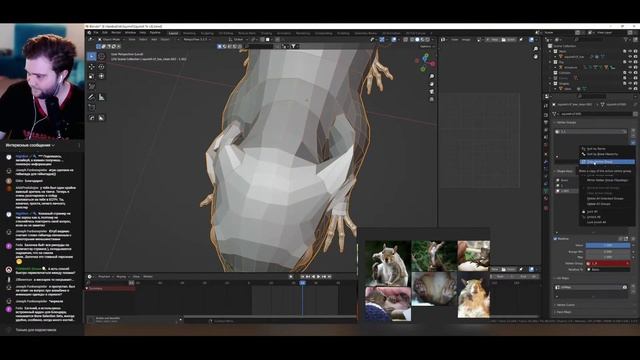
Task: Click the viewport navigation gizmo
Action: tap(425, 62)
